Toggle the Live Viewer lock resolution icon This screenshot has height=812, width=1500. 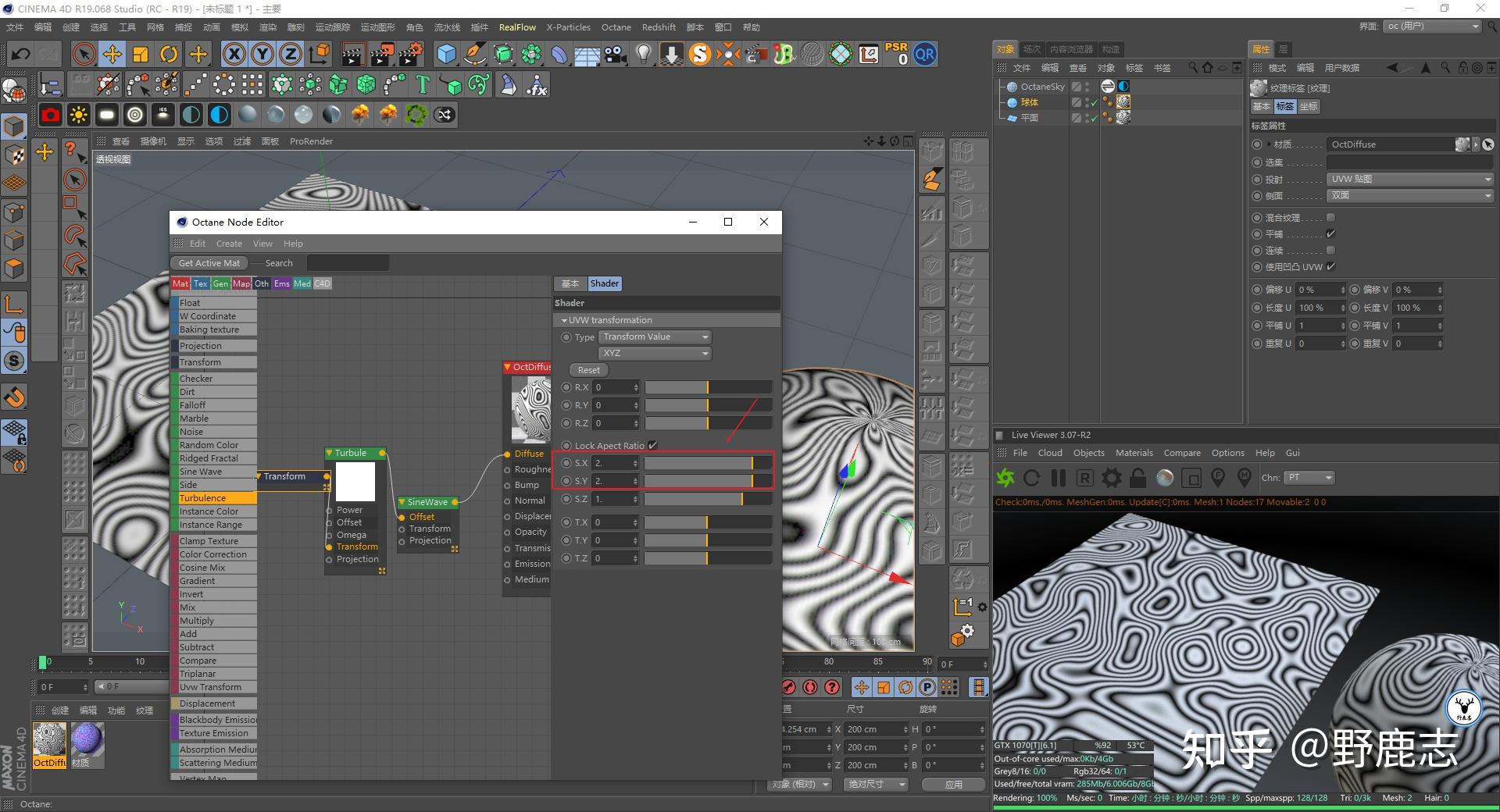(1137, 478)
